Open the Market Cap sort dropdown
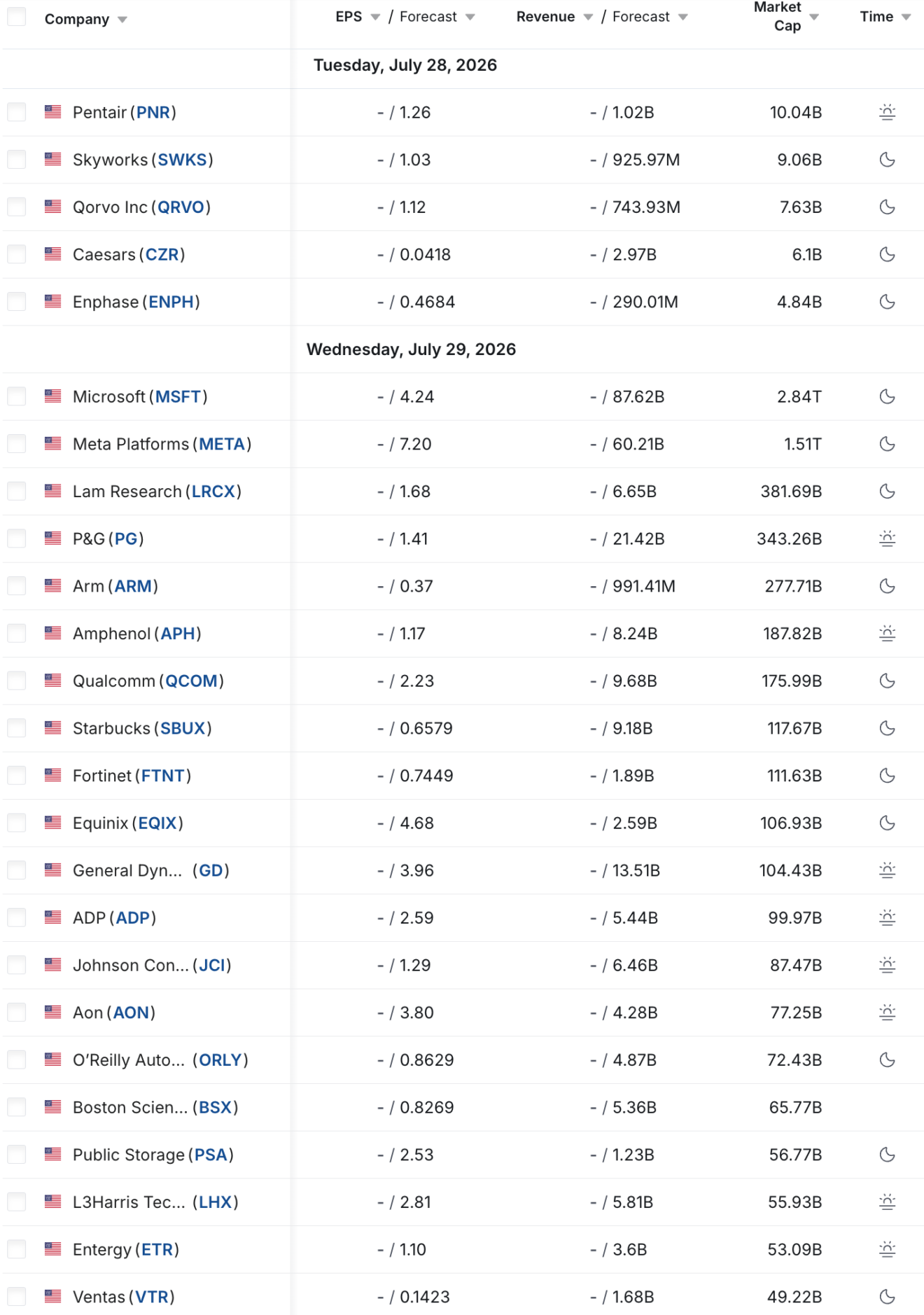The height and width of the screenshot is (1315, 924). click(x=814, y=17)
